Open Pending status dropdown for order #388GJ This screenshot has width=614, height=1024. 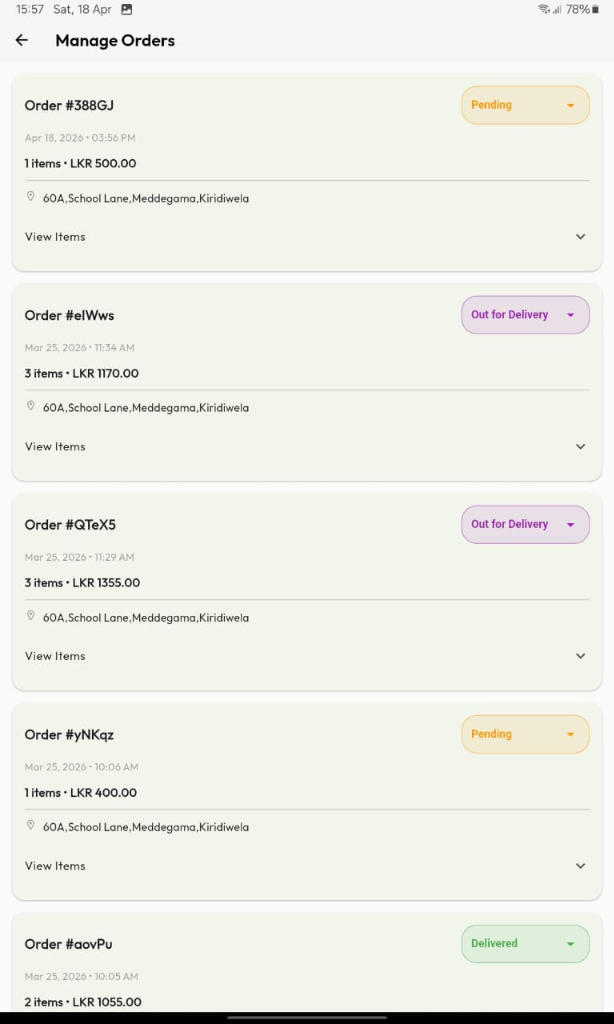point(525,105)
